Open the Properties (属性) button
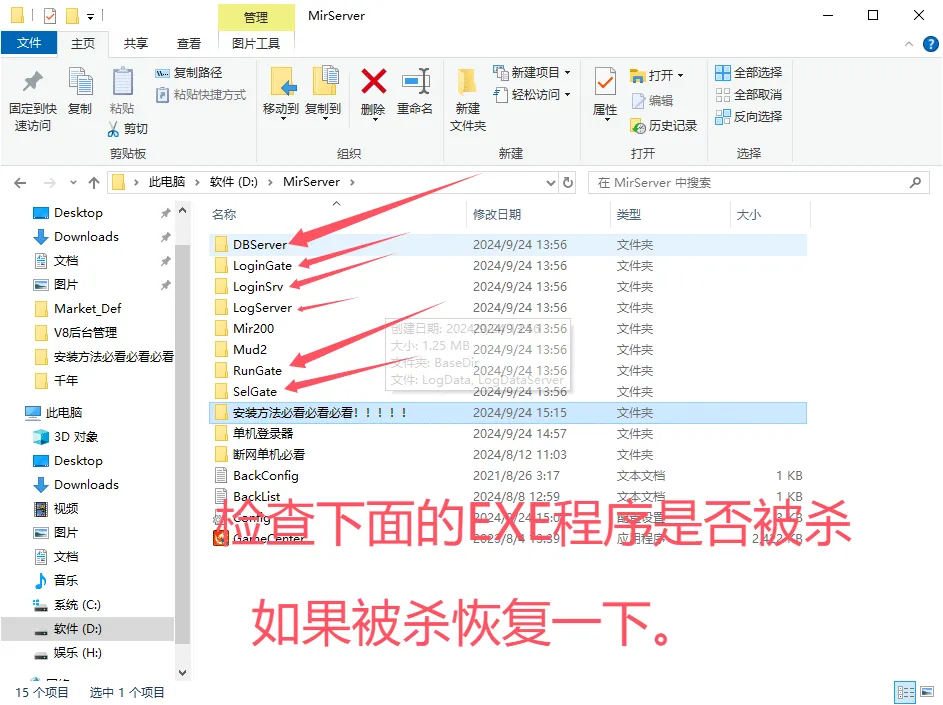Viewport: 943px width, 705px height. click(x=605, y=93)
